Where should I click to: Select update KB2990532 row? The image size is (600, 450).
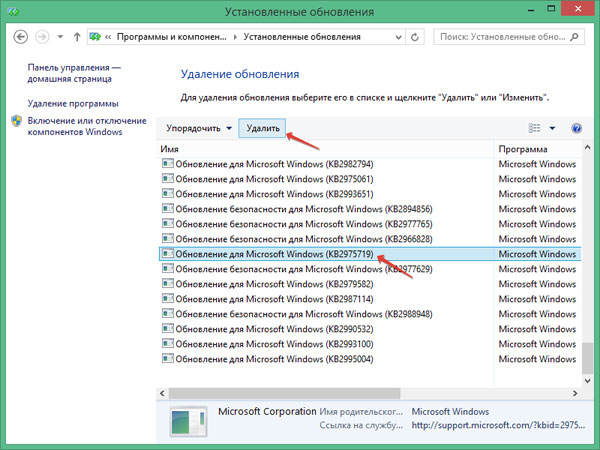(370, 329)
